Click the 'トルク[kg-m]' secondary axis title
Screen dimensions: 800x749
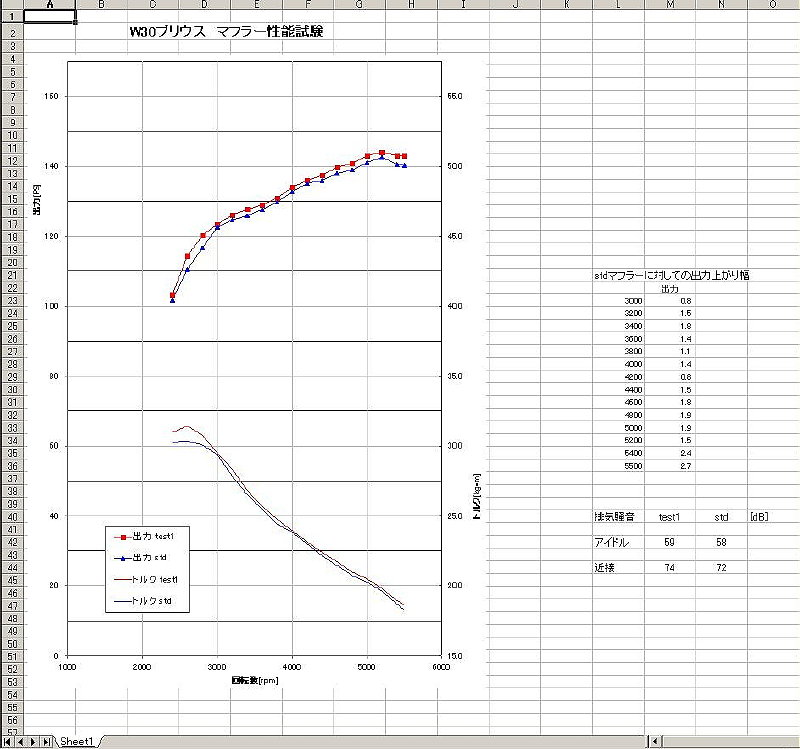[477, 496]
